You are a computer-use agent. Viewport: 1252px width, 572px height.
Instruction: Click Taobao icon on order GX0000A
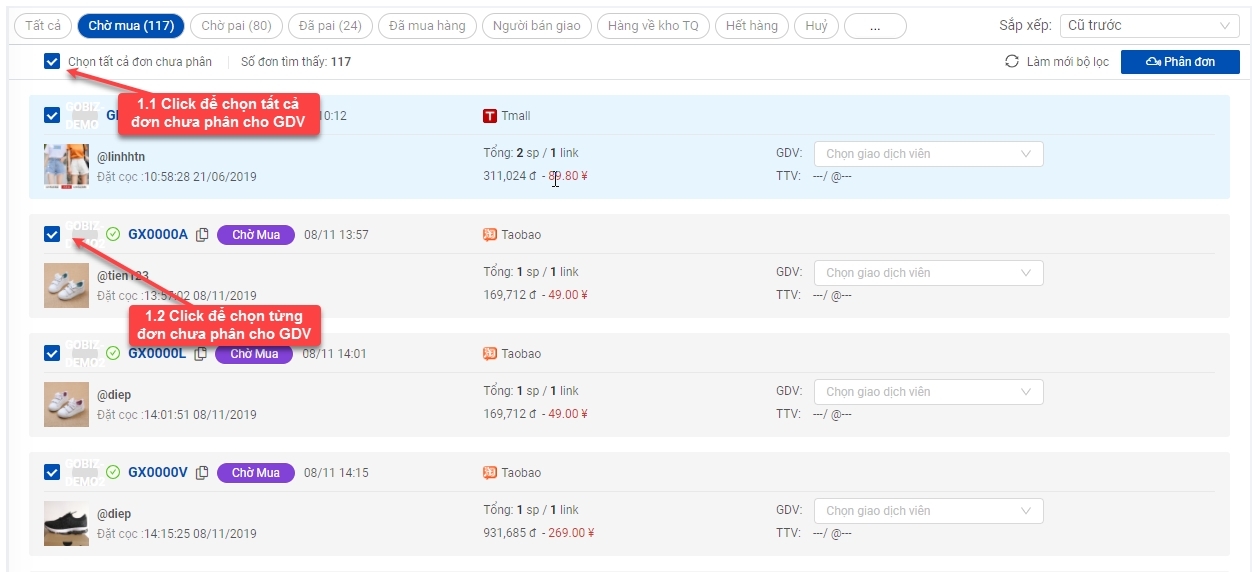click(490, 235)
